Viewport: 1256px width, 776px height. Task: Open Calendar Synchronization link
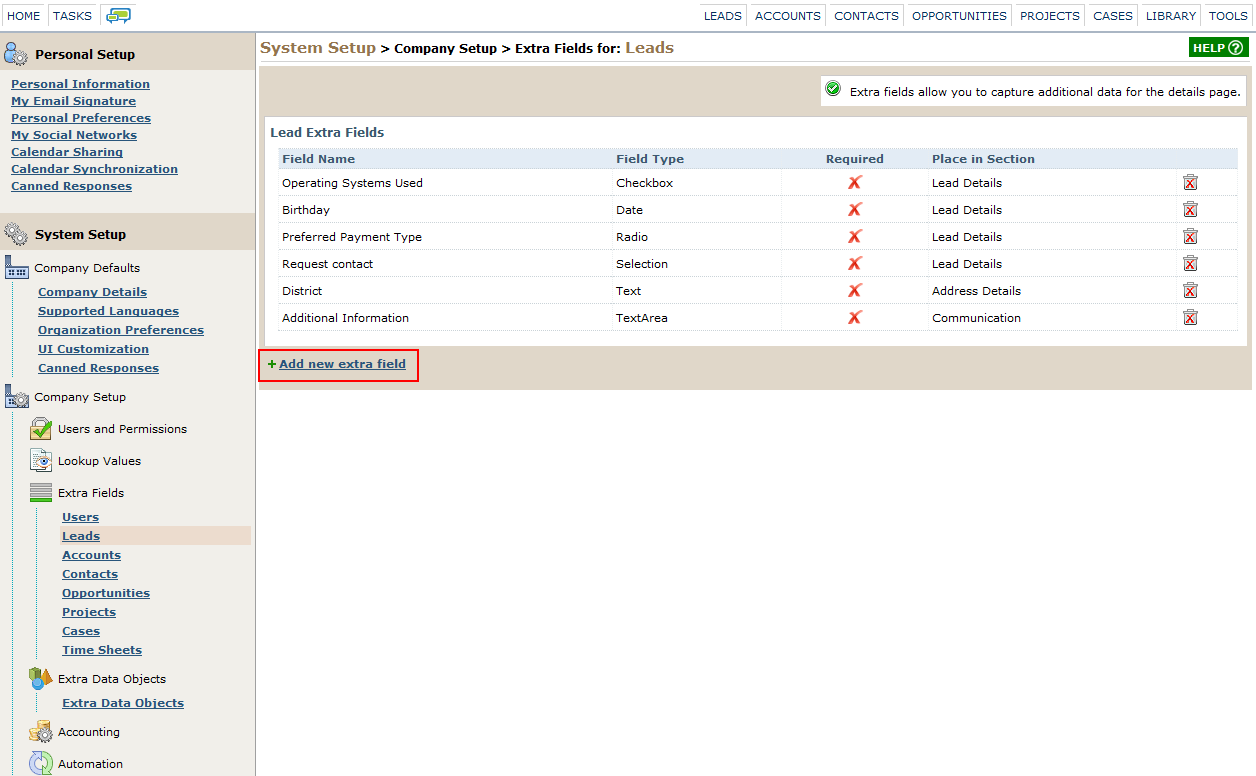[x=94, y=169]
